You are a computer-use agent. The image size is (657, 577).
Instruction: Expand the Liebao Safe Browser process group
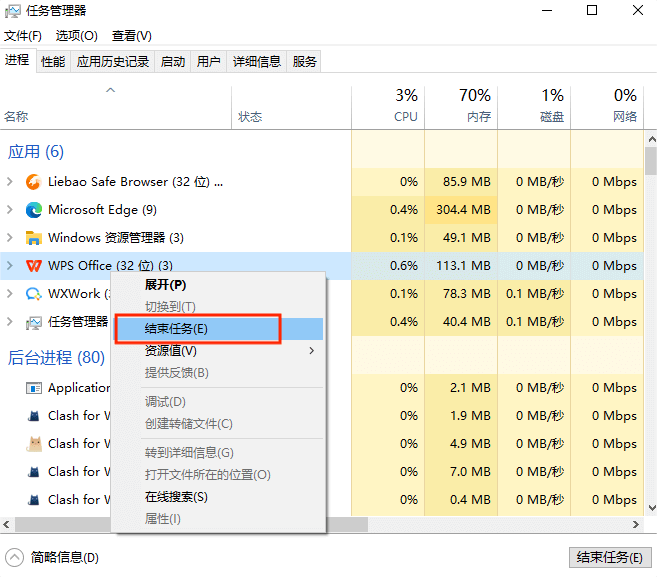(10, 182)
